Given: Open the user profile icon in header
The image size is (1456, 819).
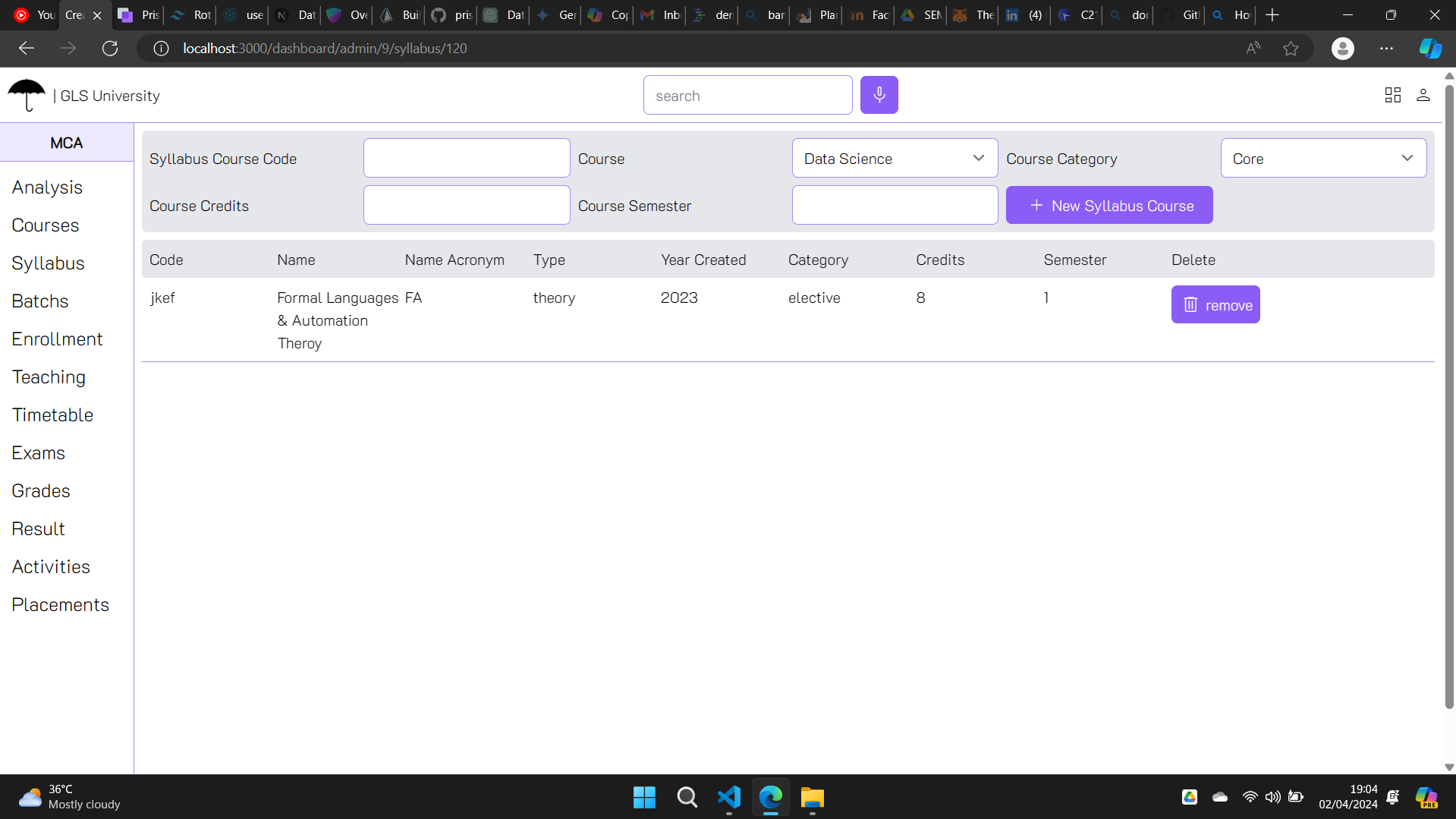Looking at the screenshot, I should (1423, 95).
